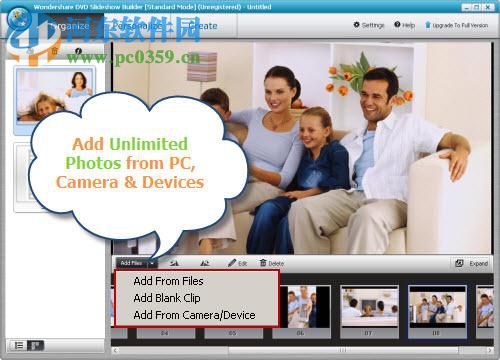Switch to the Organize tab

69,26
